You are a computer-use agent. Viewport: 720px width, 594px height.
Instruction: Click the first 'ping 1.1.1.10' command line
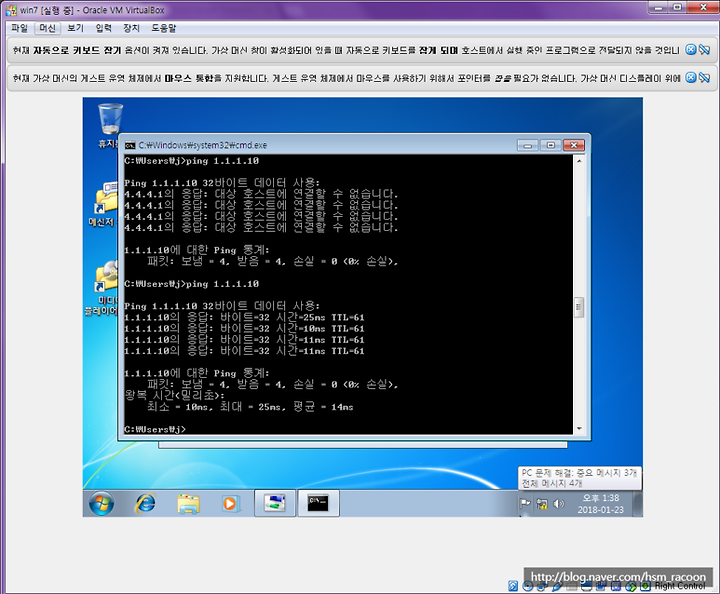(x=191, y=161)
